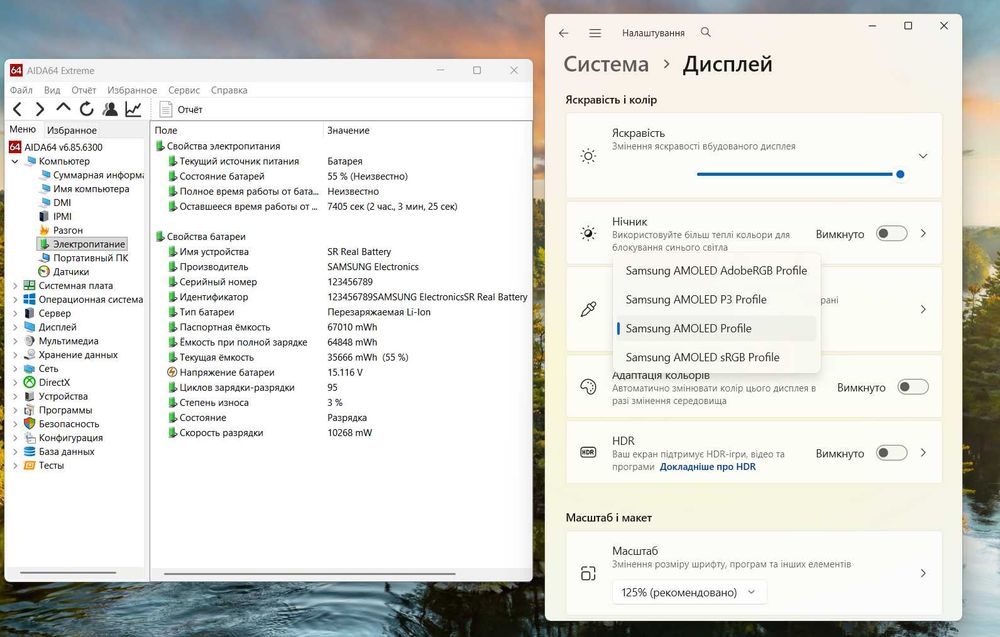Expand the Хранение данных tree node
The image size is (1000, 637).
[15, 355]
